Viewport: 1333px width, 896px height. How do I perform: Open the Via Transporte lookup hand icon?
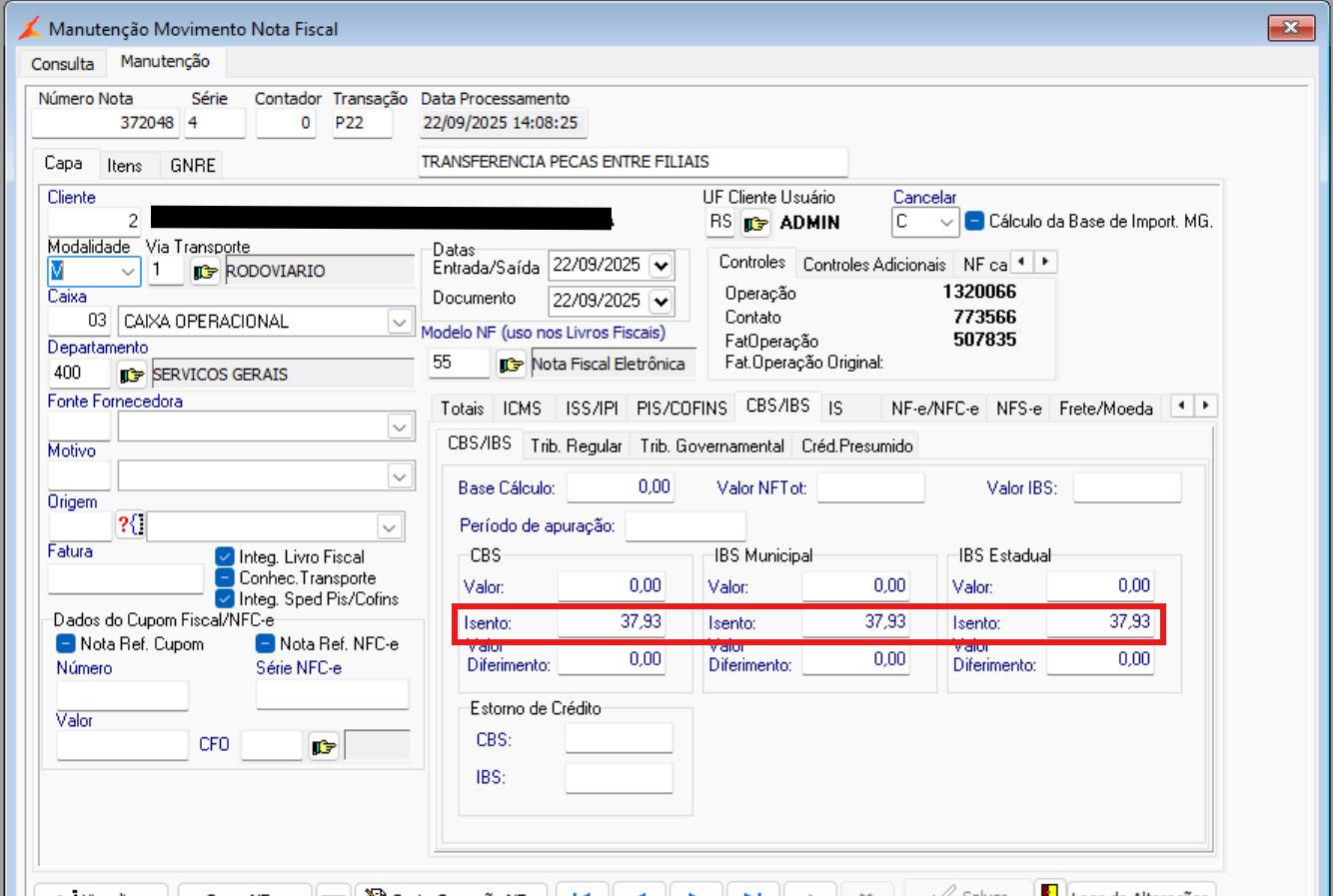205,272
